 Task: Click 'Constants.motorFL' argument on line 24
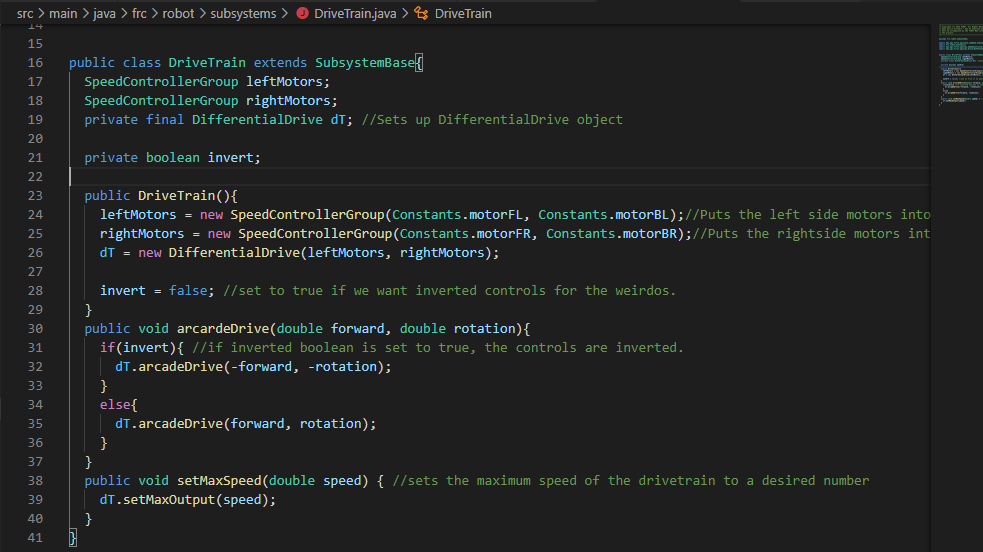pyautogui.click(x=457, y=214)
